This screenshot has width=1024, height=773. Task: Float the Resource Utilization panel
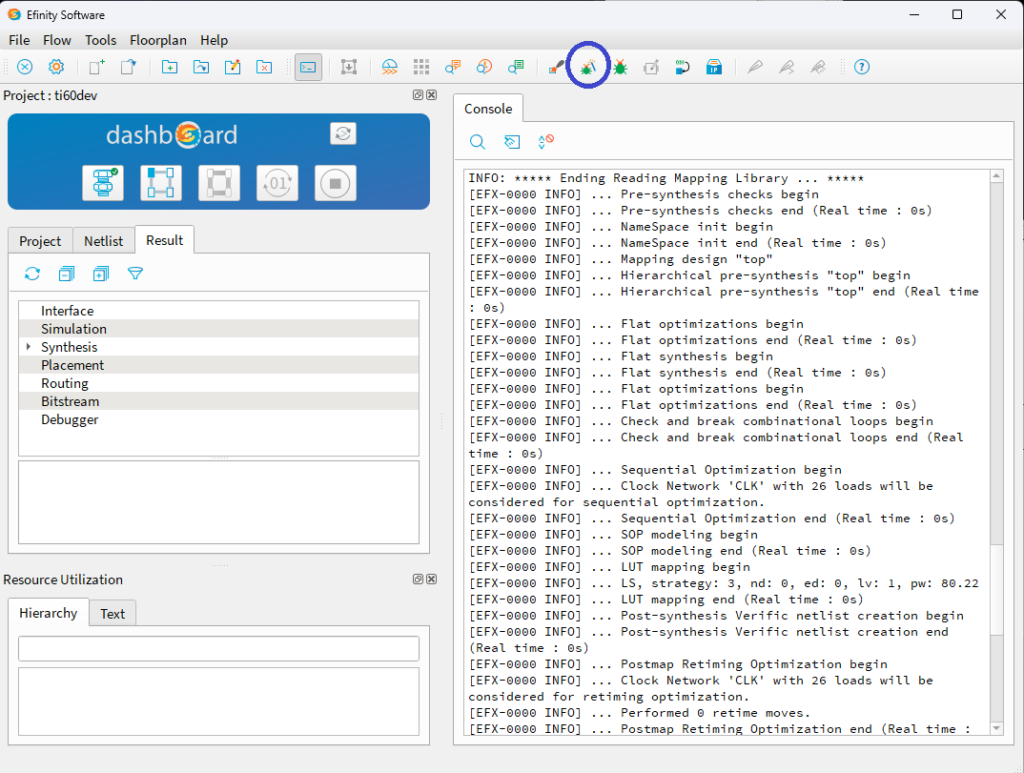point(418,579)
